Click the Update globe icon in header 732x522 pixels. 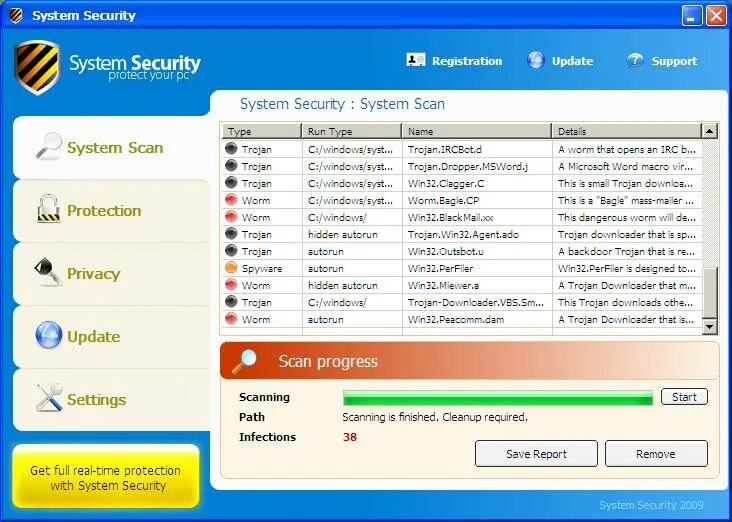click(535, 60)
